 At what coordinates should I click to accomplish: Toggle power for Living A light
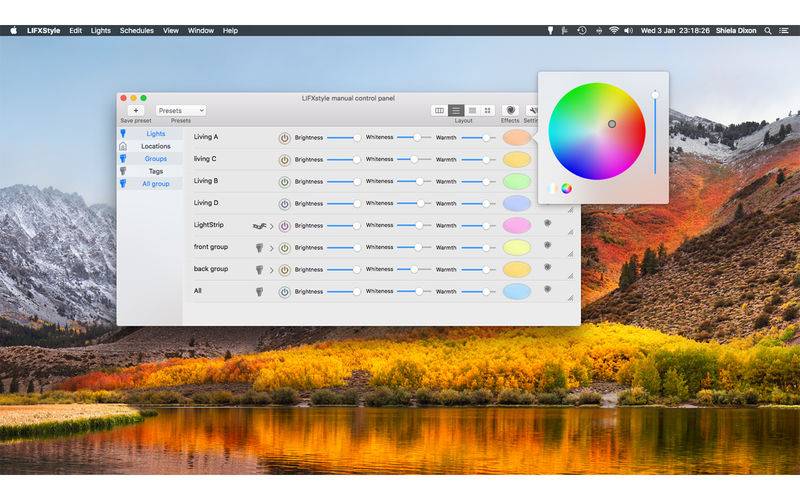click(x=284, y=138)
